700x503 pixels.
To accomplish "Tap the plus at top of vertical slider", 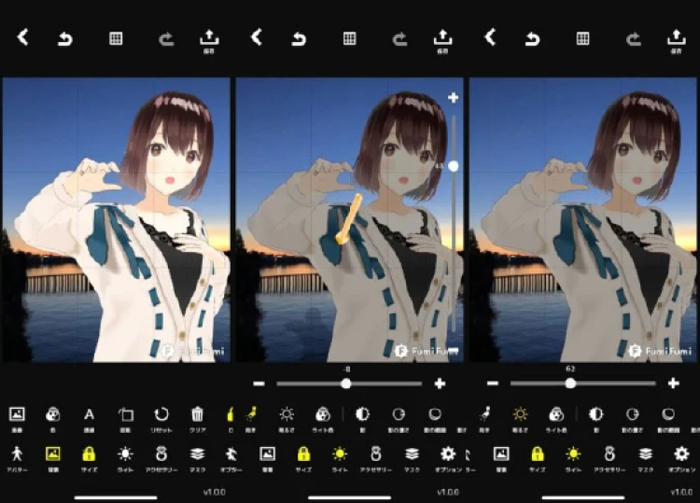I will tap(453, 97).
